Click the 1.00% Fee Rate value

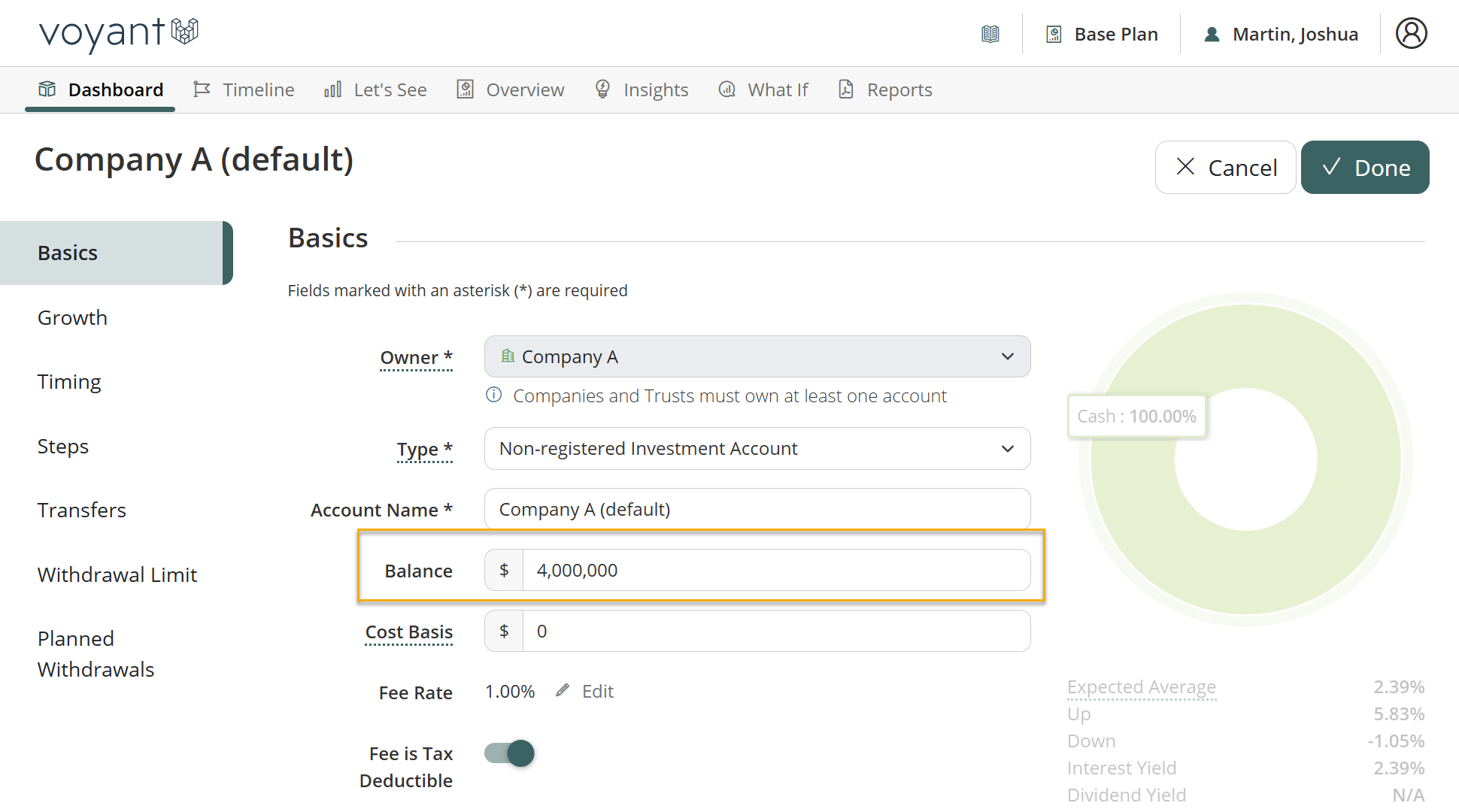tap(510, 692)
